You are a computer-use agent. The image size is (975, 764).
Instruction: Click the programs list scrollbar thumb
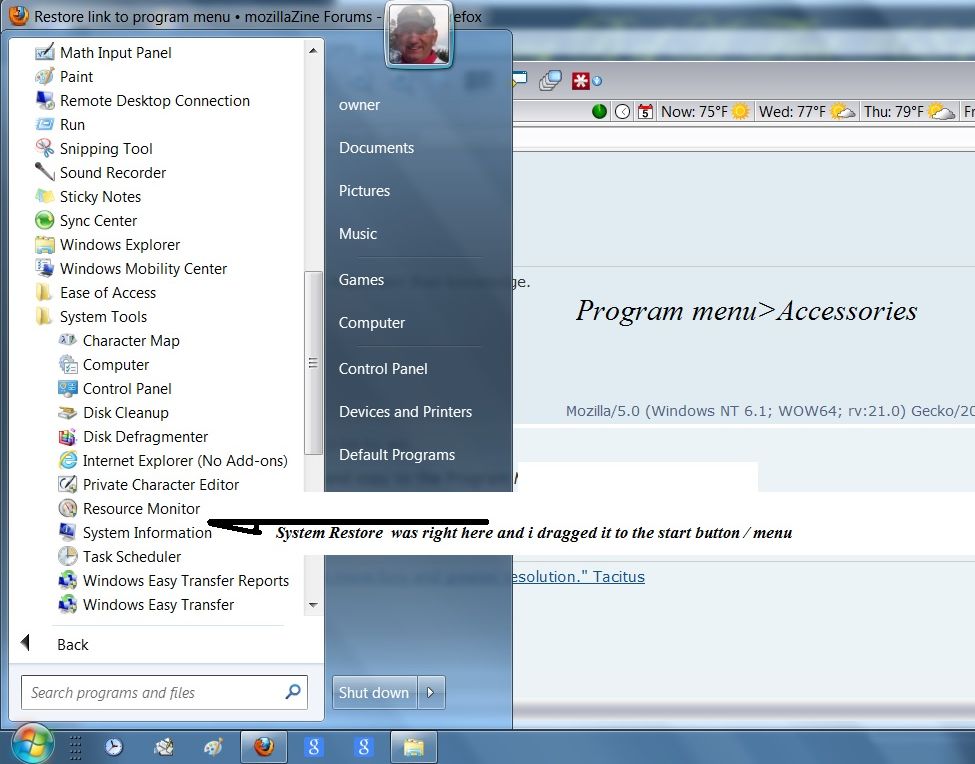coord(313,363)
